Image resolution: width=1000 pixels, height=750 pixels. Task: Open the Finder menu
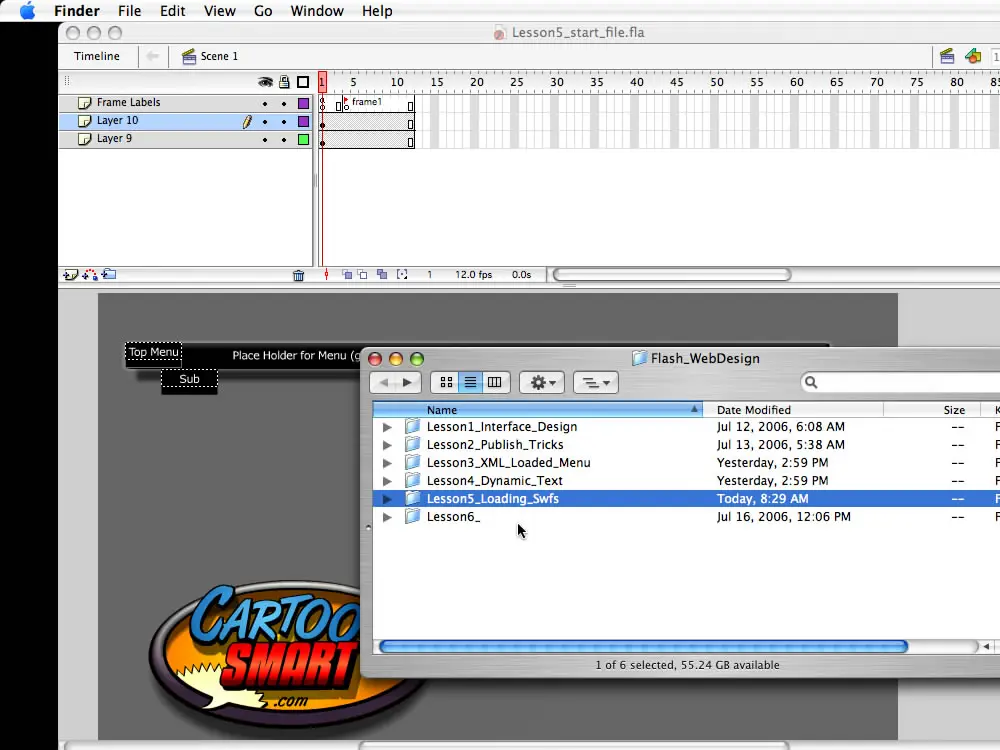[77, 11]
